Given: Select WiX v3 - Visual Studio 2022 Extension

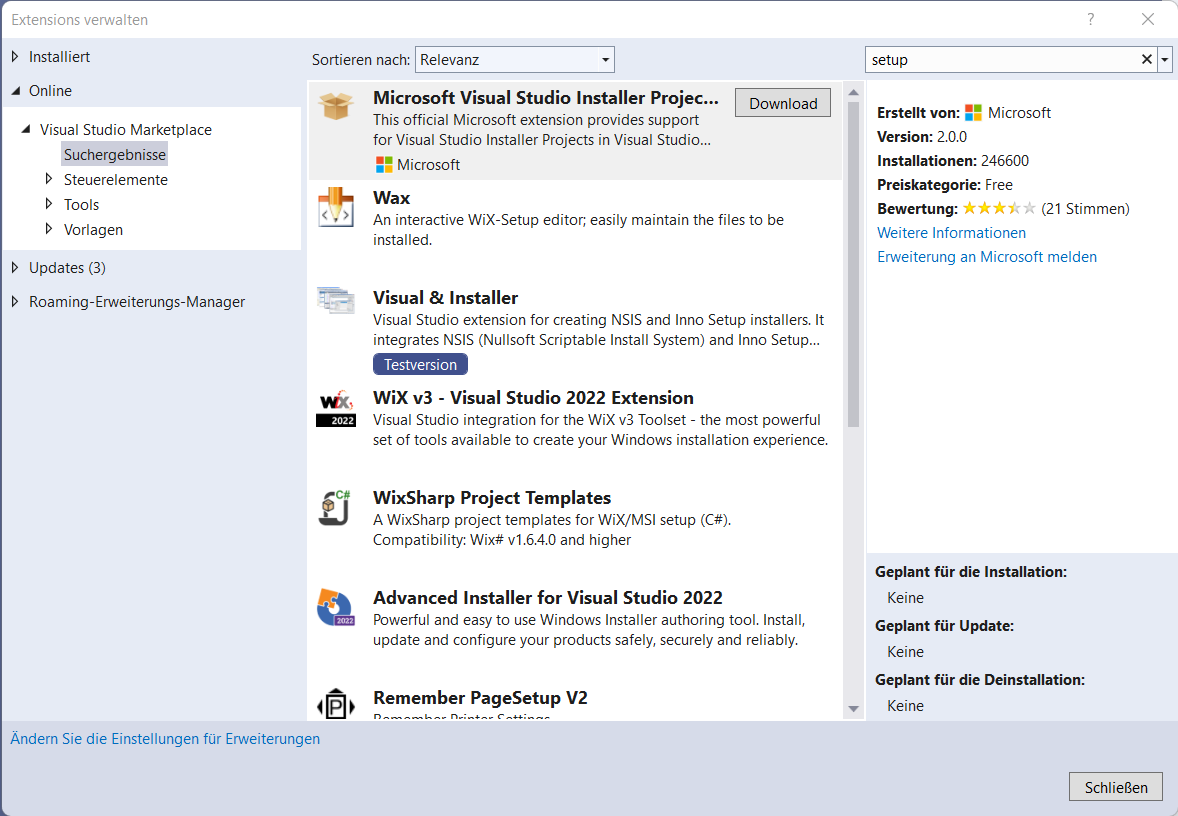Looking at the screenshot, I should click(x=533, y=397).
